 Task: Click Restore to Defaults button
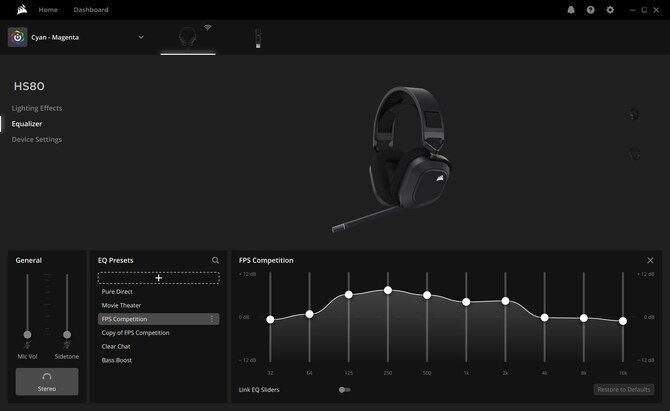623,389
